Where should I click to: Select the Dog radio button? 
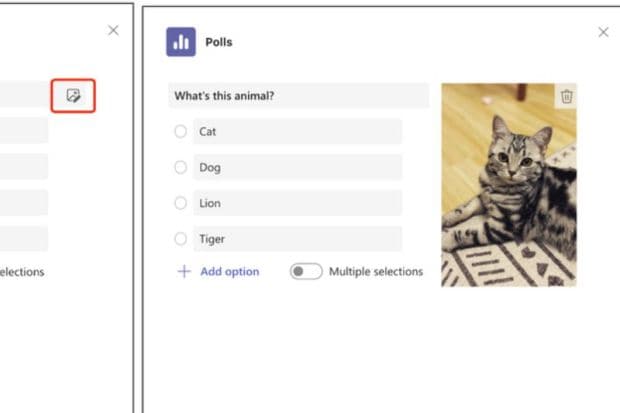[180, 167]
